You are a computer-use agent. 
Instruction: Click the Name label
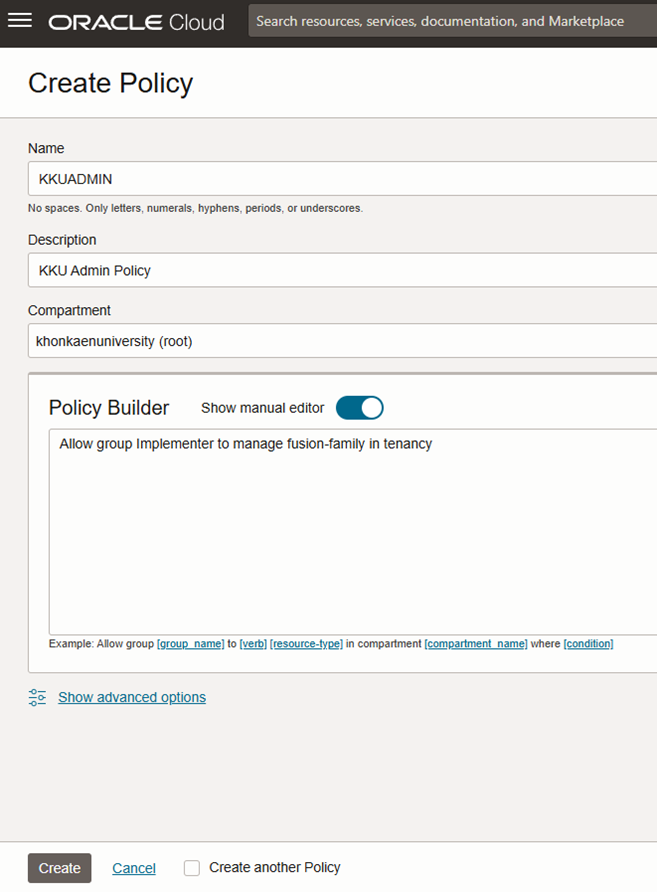point(46,148)
